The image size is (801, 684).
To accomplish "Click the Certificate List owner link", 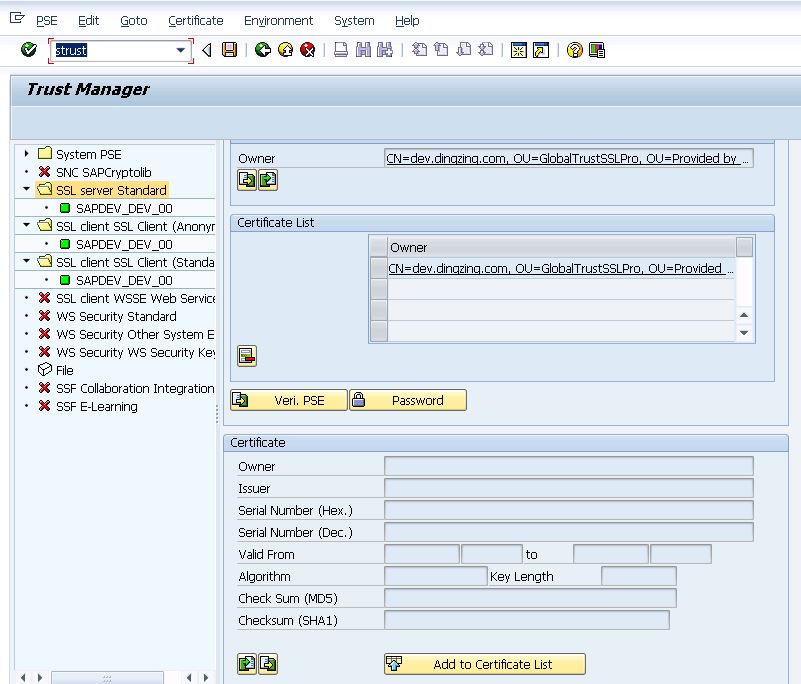I will point(560,268).
